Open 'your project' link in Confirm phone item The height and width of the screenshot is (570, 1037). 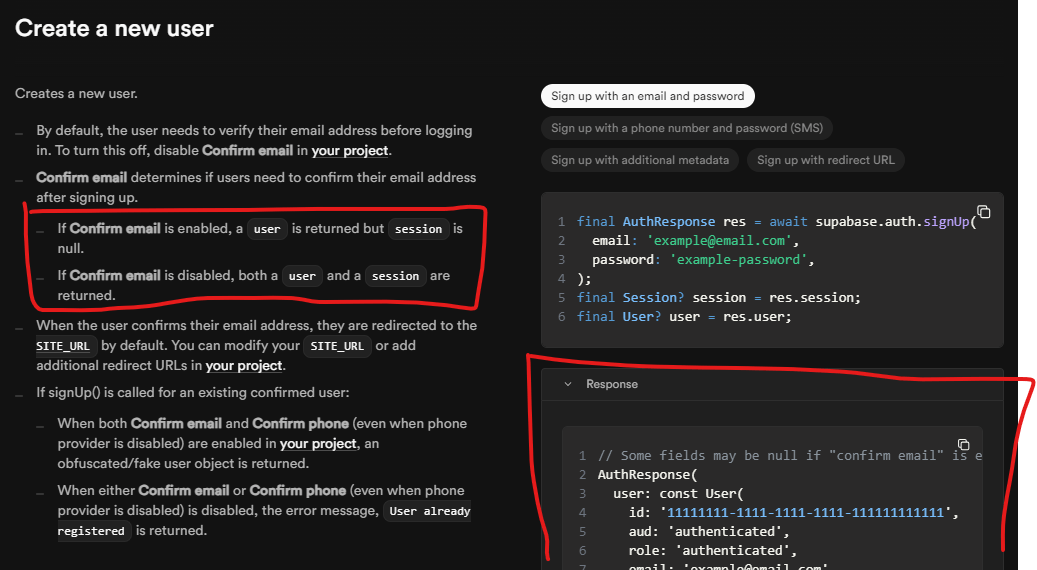click(x=318, y=444)
